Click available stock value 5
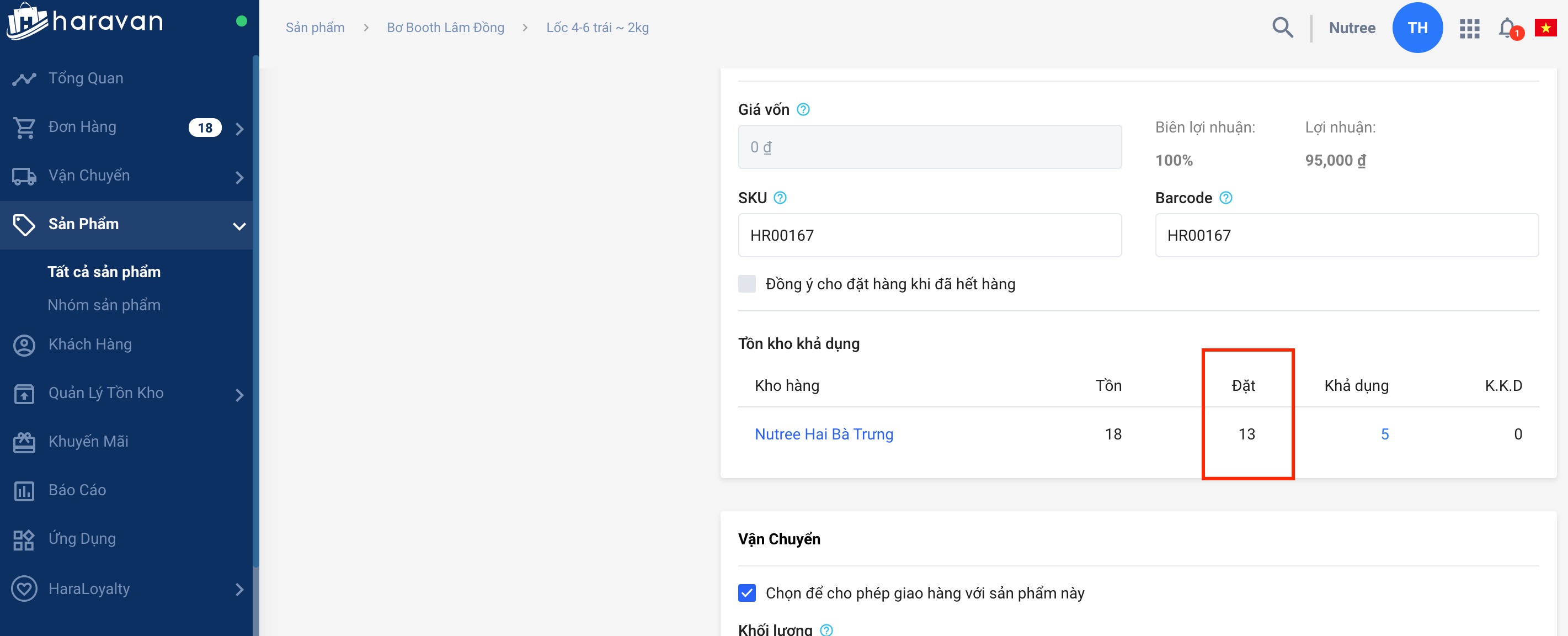The width and height of the screenshot is (1568, 636). point(1384,434)
